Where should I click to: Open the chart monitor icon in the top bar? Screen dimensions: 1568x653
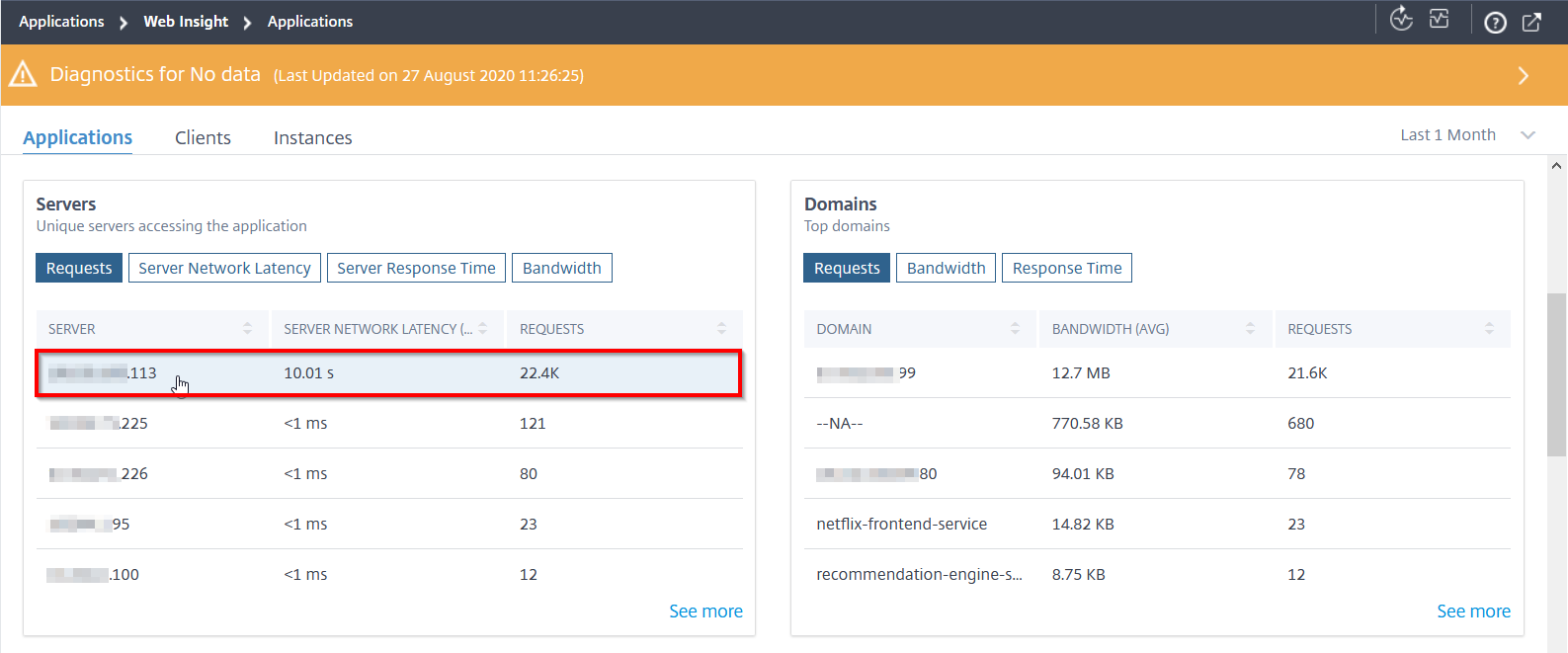click(x=1439, y=19)
